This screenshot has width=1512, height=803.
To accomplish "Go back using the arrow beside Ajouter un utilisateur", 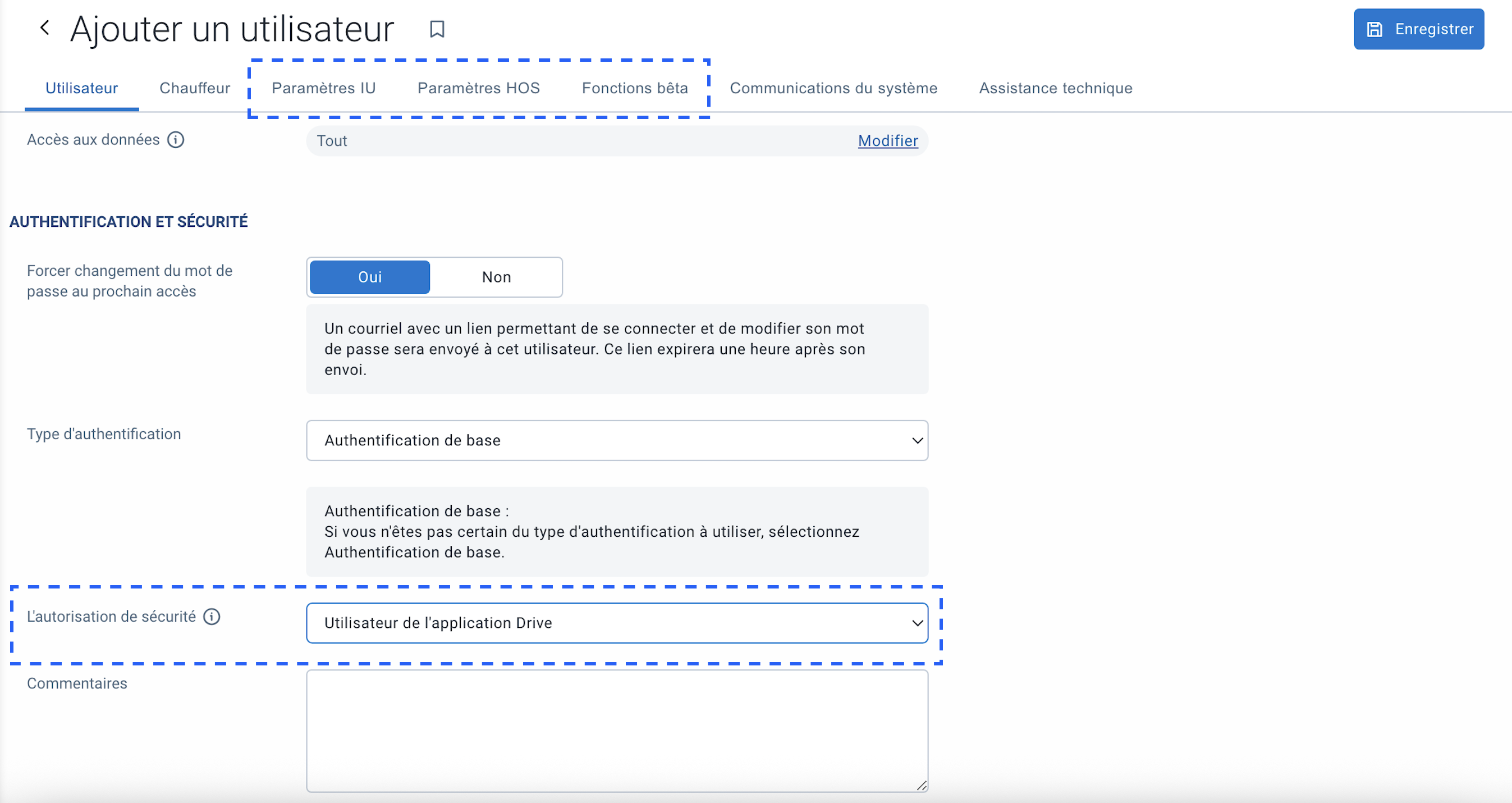I will coord(44,28).
